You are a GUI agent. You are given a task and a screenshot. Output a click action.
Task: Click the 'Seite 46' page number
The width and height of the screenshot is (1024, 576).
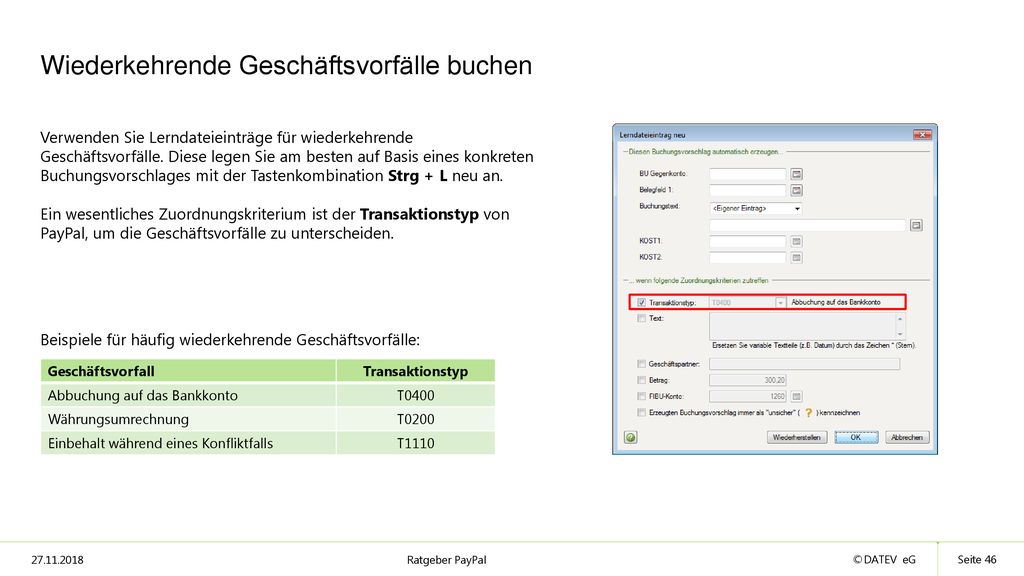[x=977, y=560]
